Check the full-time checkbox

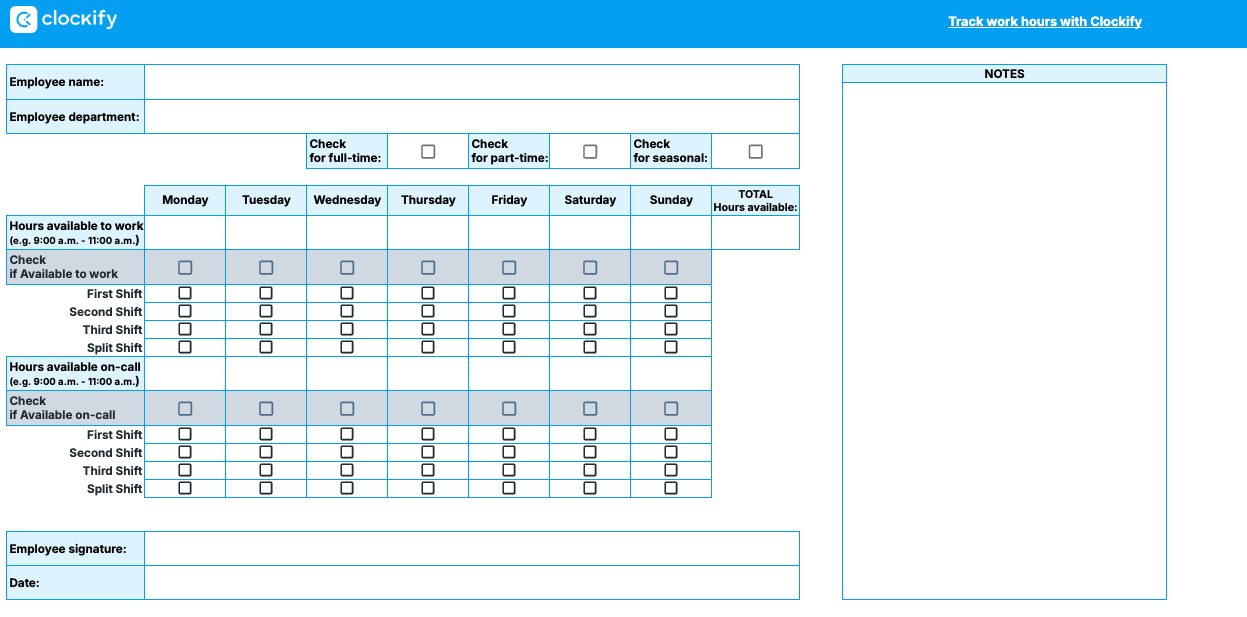[x=428, y=152]
